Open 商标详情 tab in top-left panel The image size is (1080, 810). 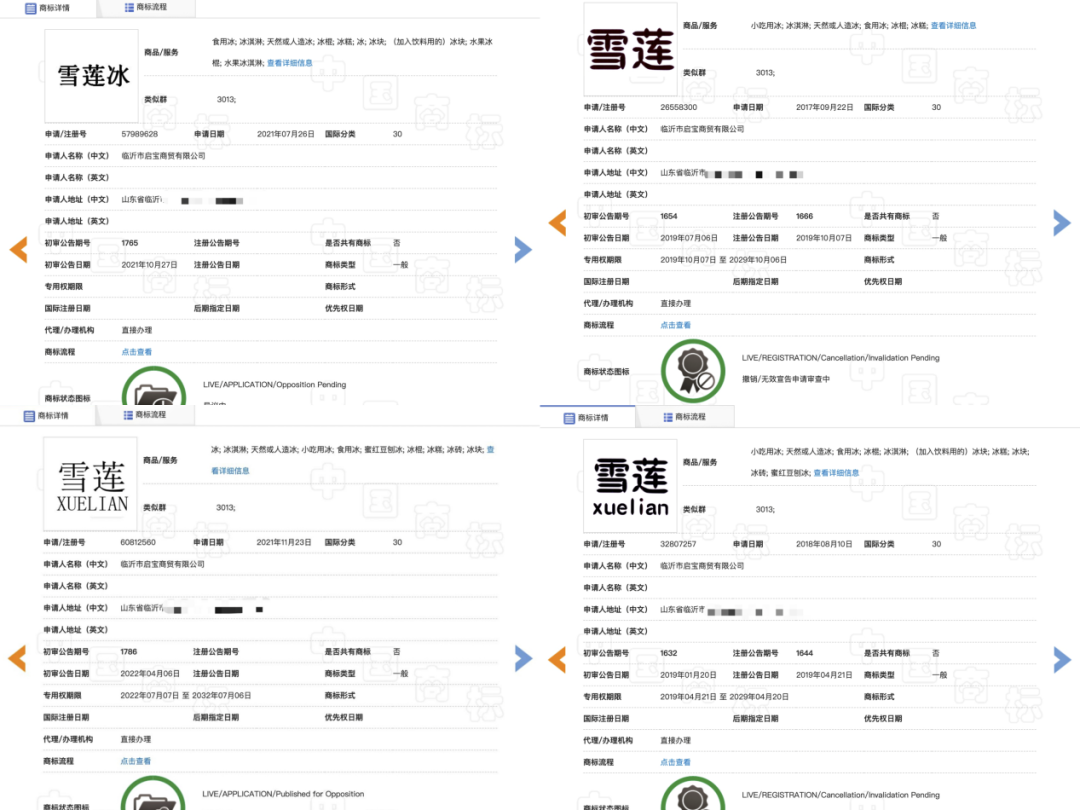click(x=47, y=8)
